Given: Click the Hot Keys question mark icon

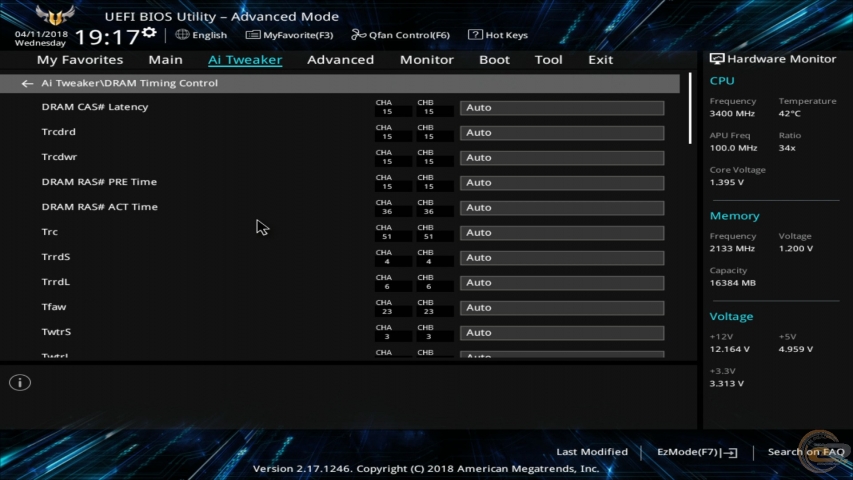Looking at the screenshot, I should pyautogui.click(x=475, y=35).
